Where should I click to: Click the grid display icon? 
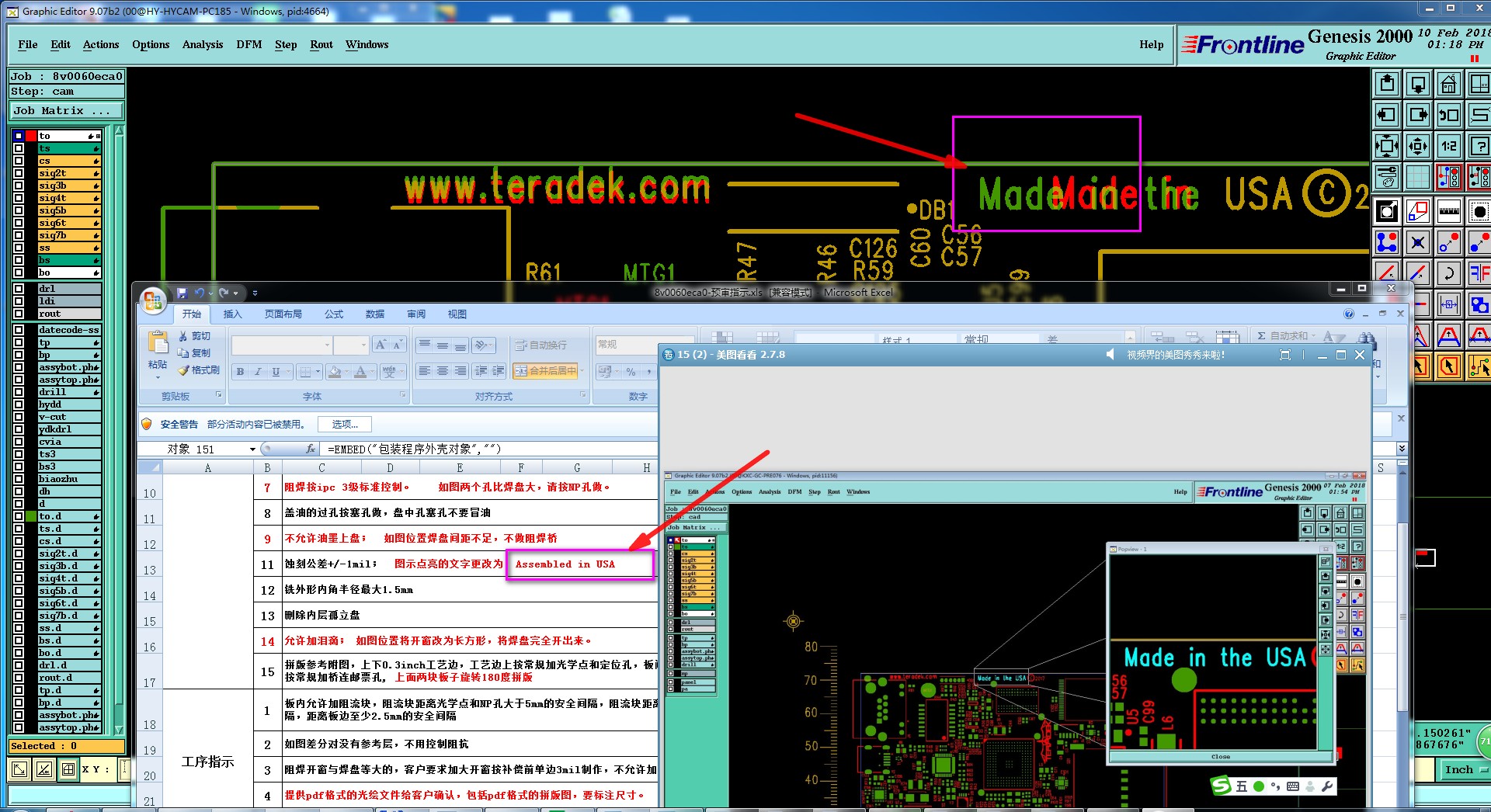point(1418,177)
